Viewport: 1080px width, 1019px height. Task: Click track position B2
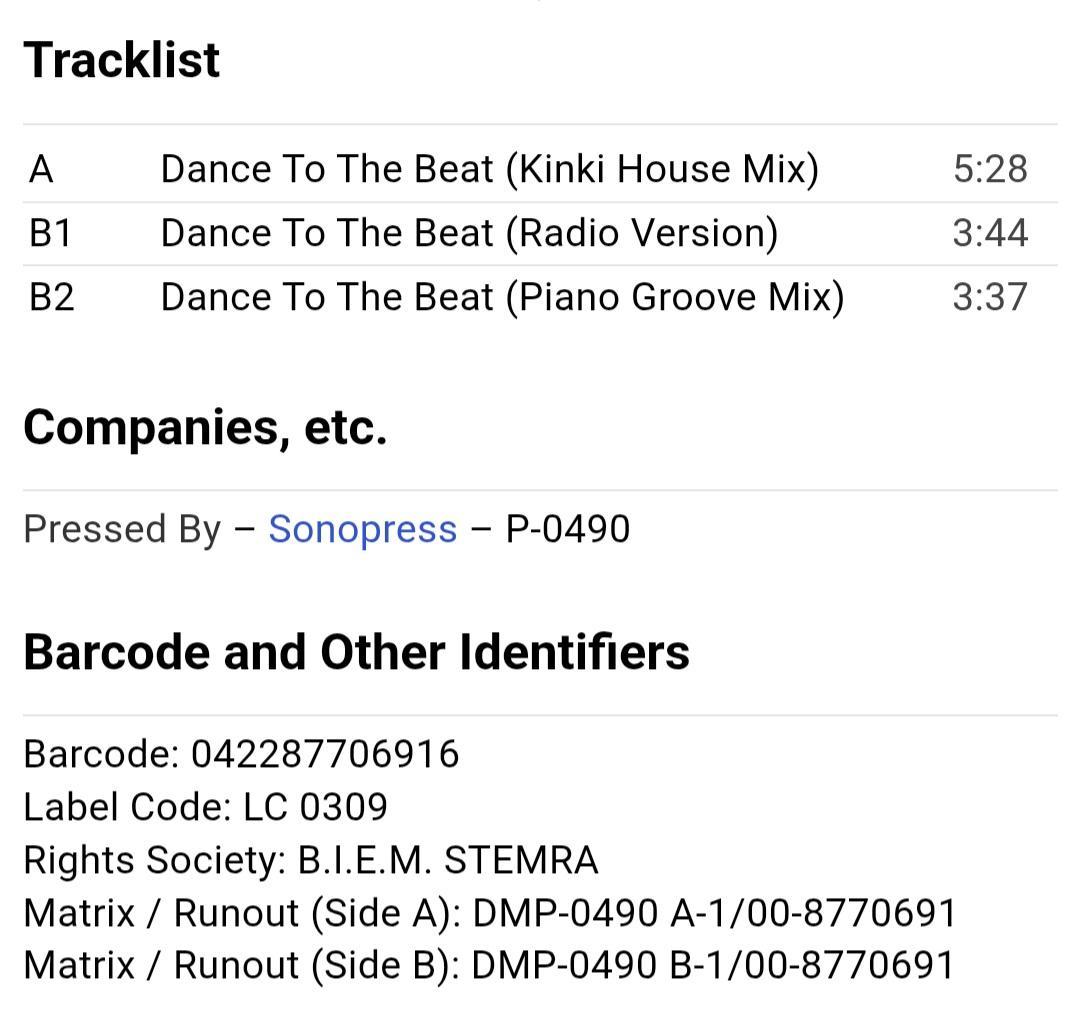(x=52, y=297)
